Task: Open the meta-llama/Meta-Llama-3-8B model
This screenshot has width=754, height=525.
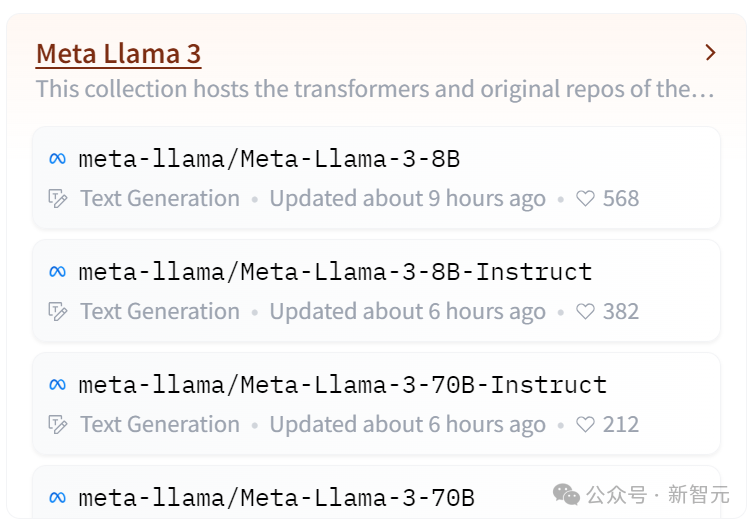Action: pos(269,159)
